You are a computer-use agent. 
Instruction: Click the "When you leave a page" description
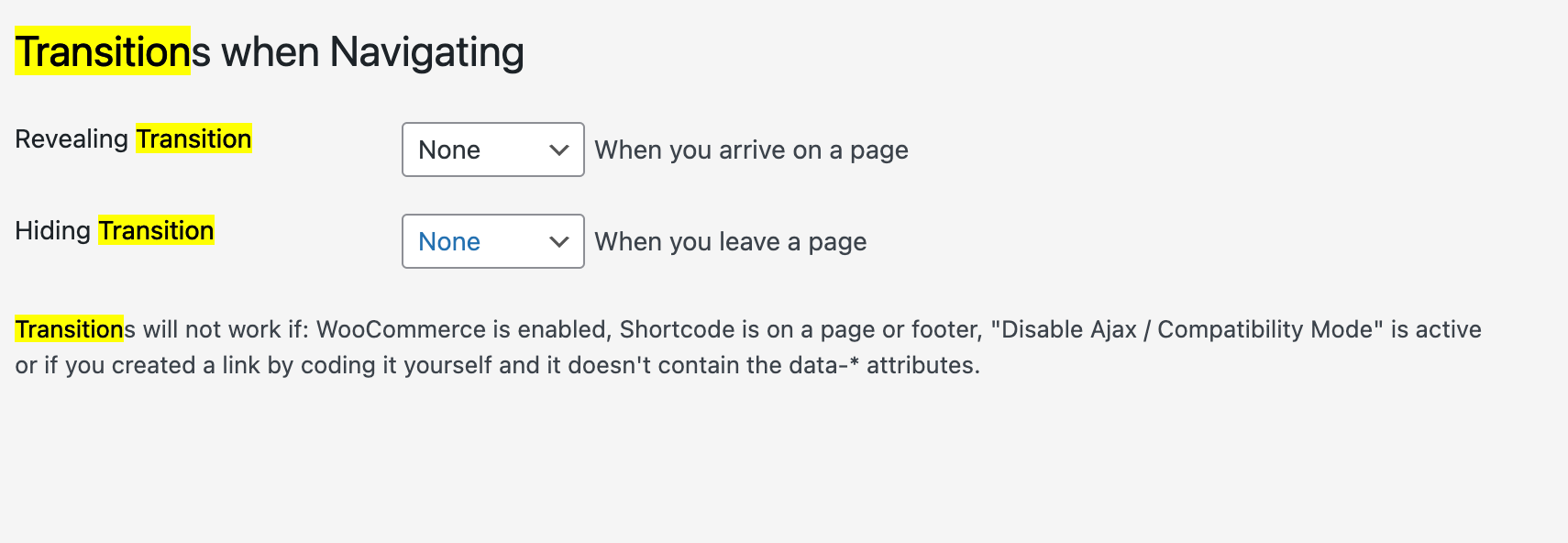pyautogui.click(x=730, y=241)
